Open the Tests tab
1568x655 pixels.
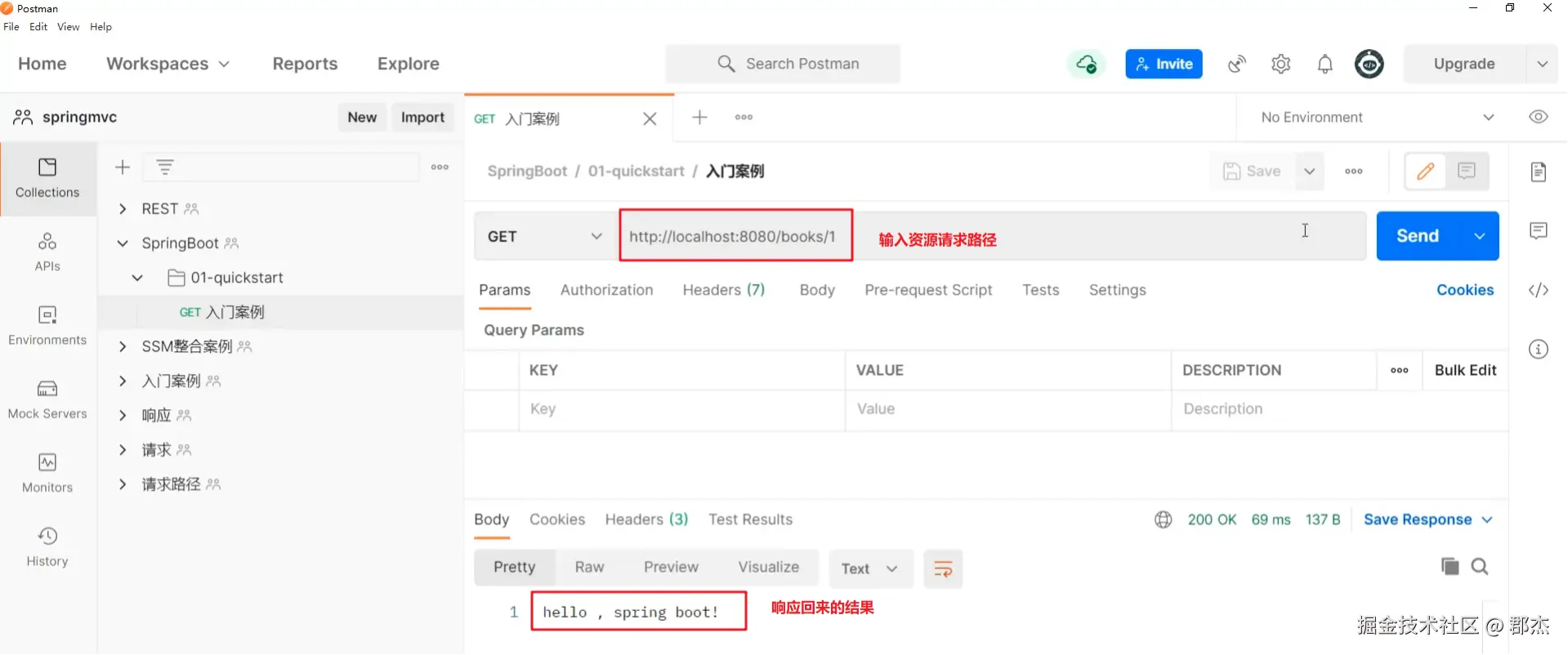tap(1040, 290)
